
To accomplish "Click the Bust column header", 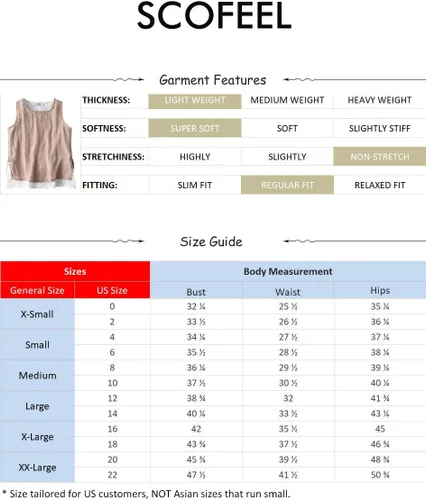I will [196, 292].
